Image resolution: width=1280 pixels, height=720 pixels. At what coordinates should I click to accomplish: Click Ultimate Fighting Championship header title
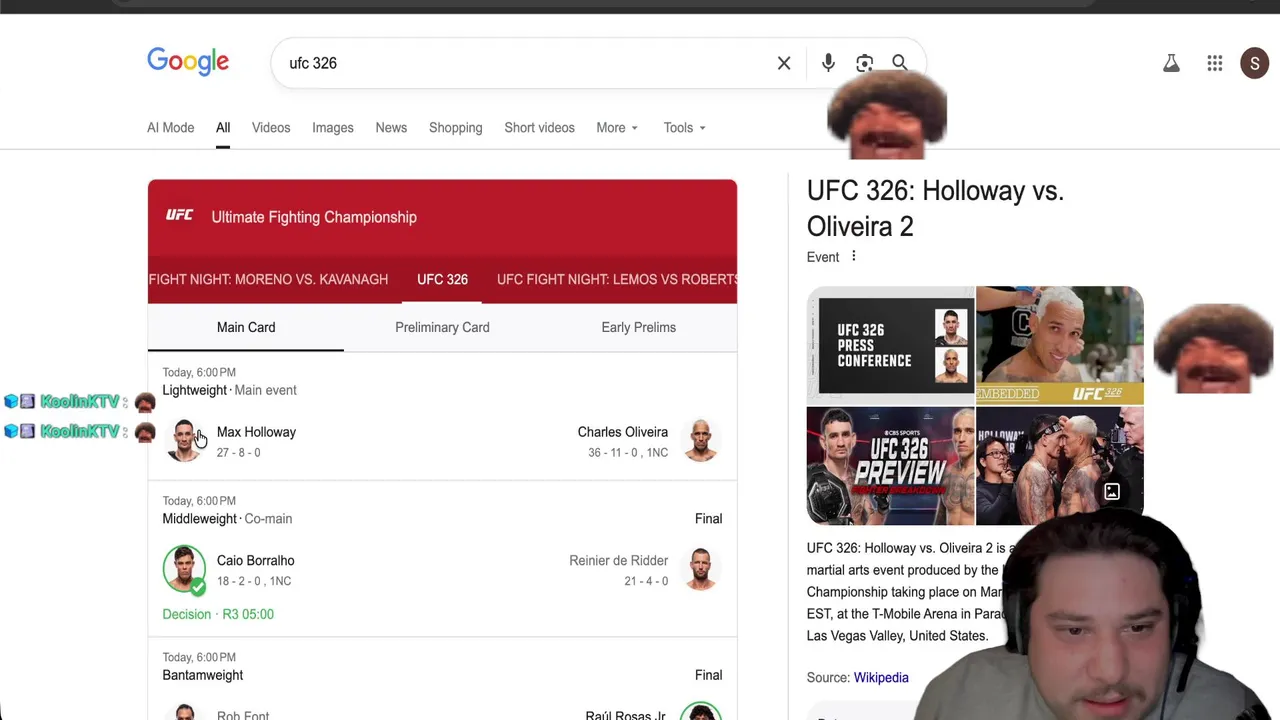click(314, 217)
